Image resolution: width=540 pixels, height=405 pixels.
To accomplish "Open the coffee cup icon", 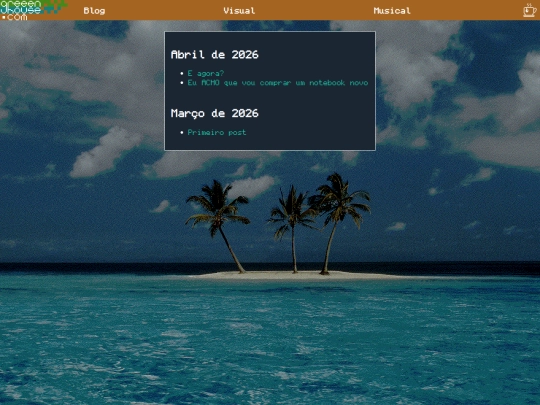I will [529, 10].
